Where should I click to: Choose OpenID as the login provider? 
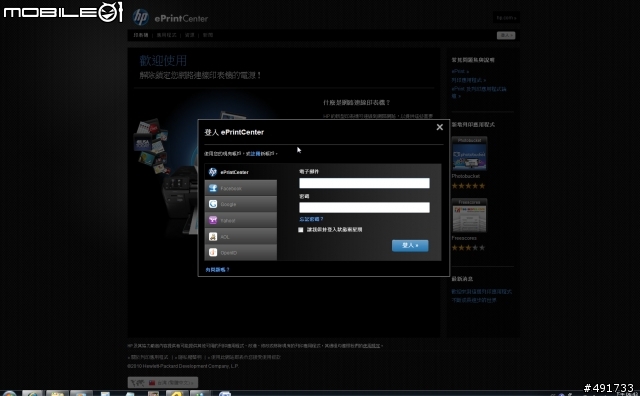tap(241, 253)
